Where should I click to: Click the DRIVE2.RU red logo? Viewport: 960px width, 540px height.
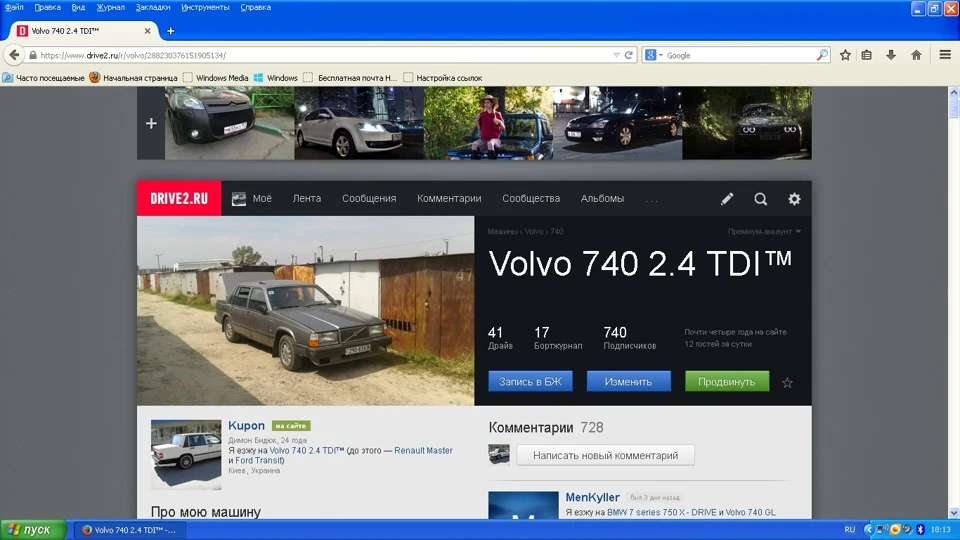179,198
